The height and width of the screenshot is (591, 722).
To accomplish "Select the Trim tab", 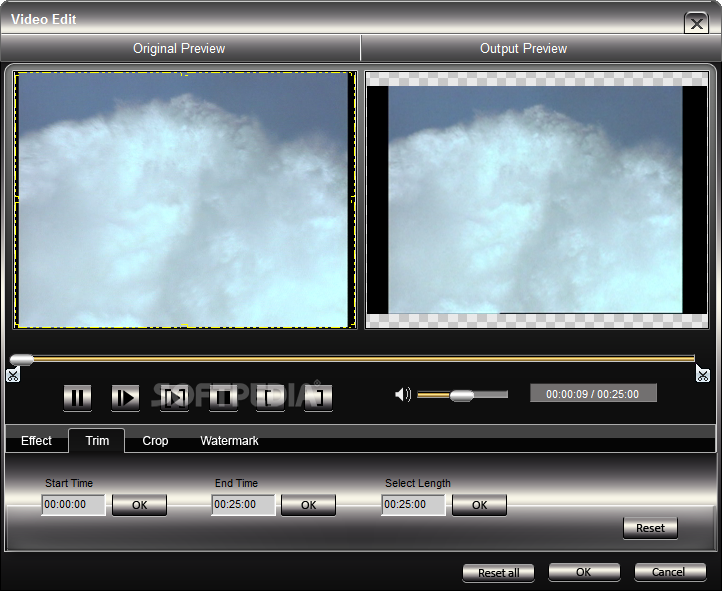I will [x=97, y=441].
